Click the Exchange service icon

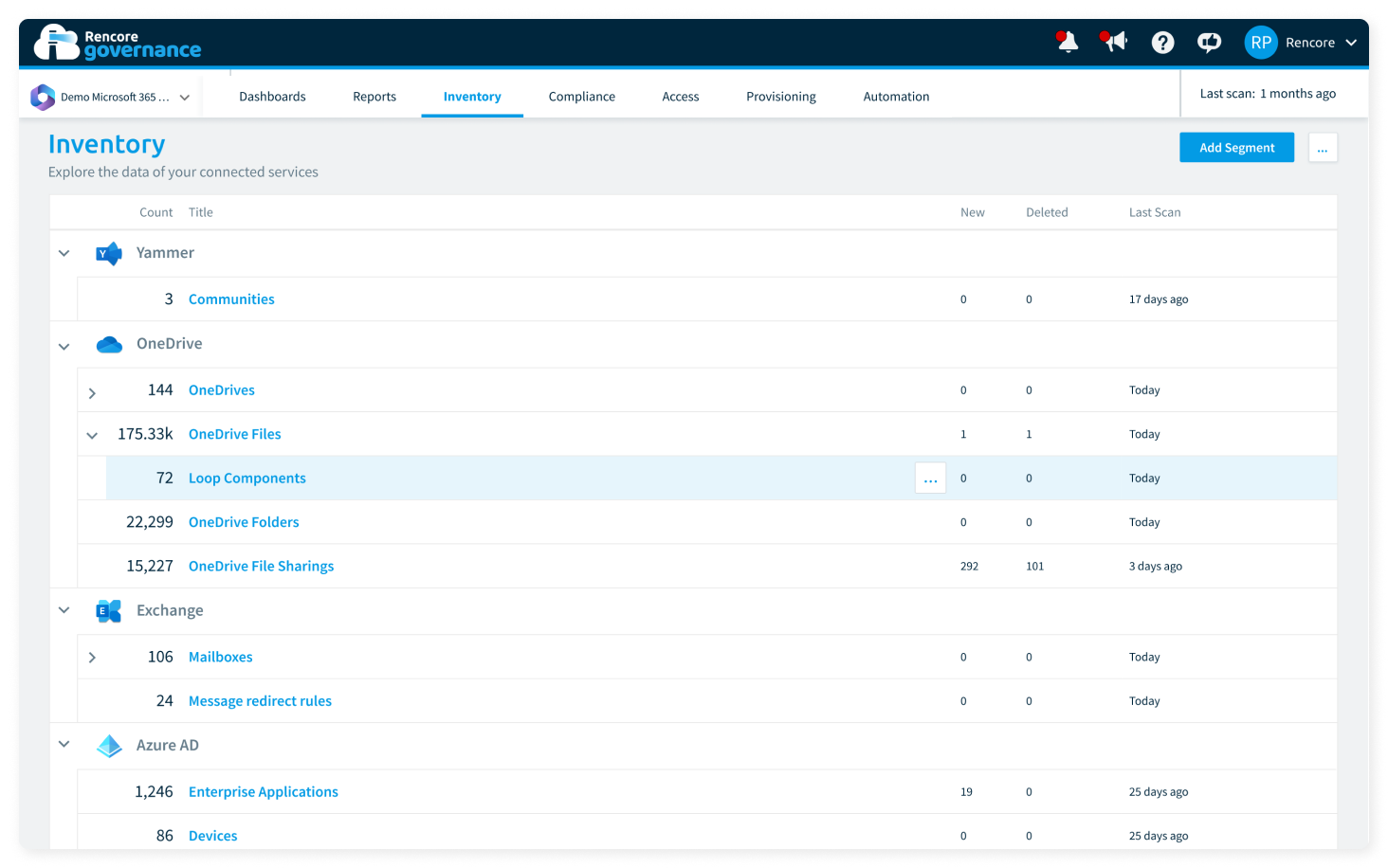pyautogui.click(x=109, y=611)
